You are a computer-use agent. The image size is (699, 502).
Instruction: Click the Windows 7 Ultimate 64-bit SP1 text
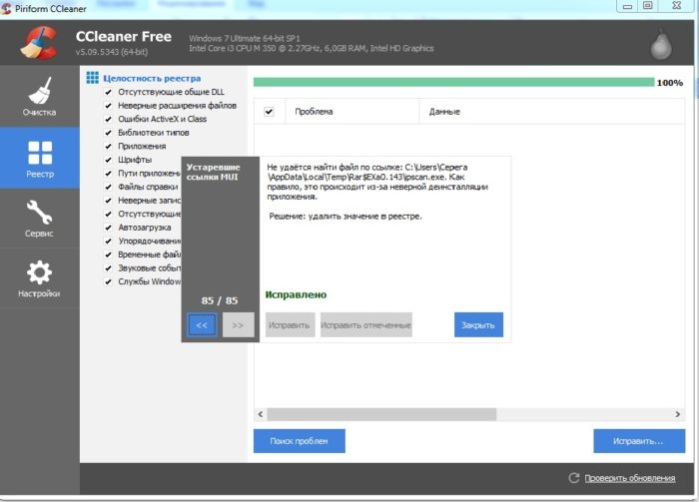coord(245,38)
